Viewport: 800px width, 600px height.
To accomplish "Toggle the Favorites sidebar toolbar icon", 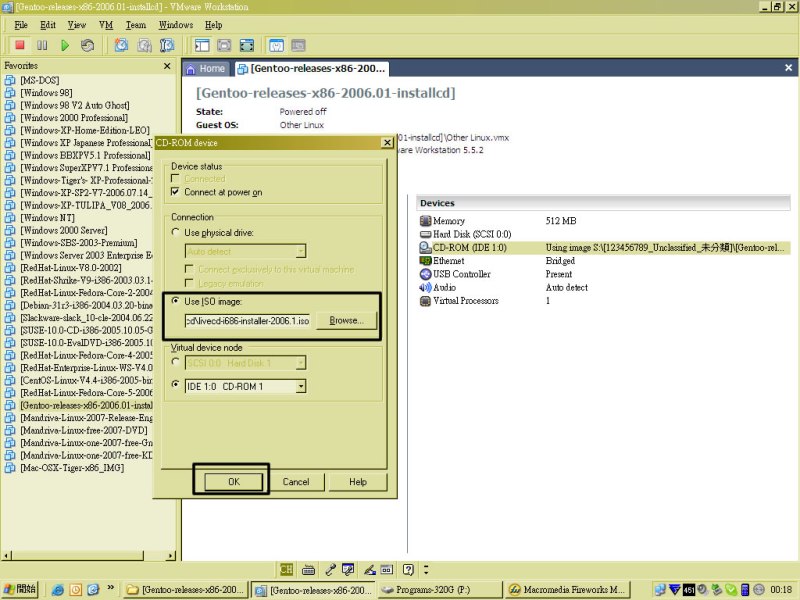I will (x=202, y=45).
